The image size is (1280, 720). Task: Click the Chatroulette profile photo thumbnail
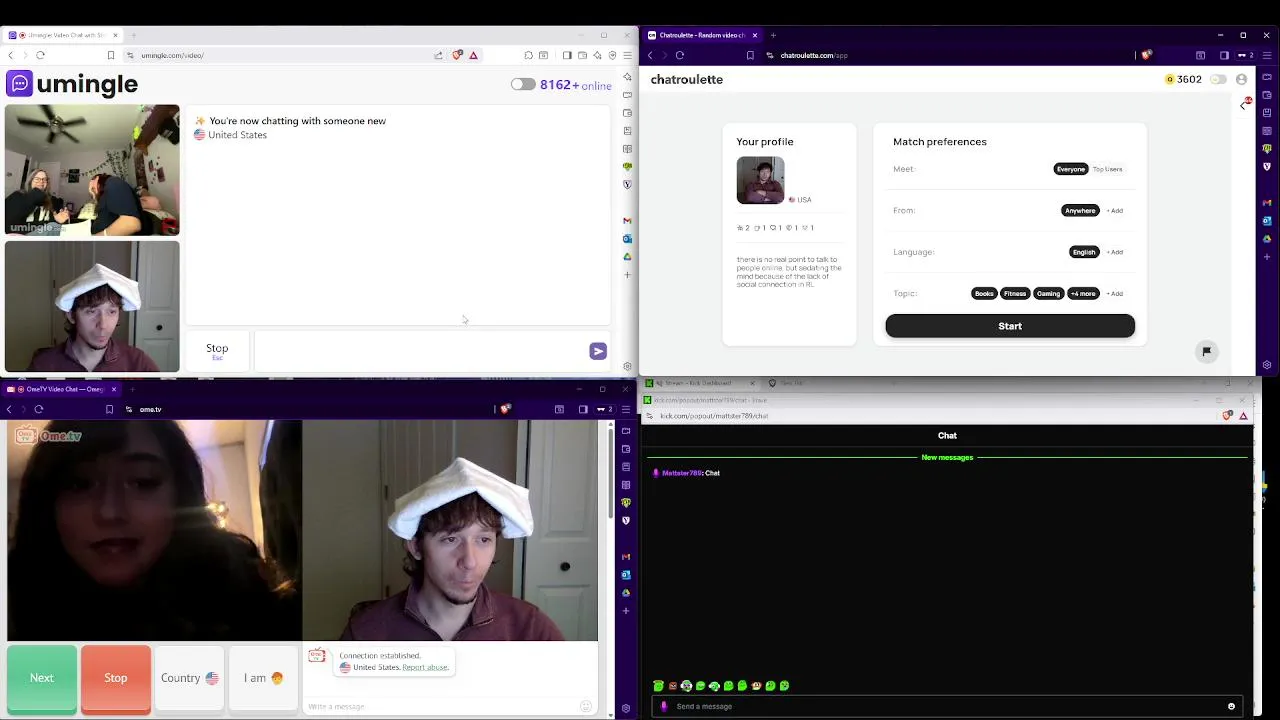click(760, 180)
